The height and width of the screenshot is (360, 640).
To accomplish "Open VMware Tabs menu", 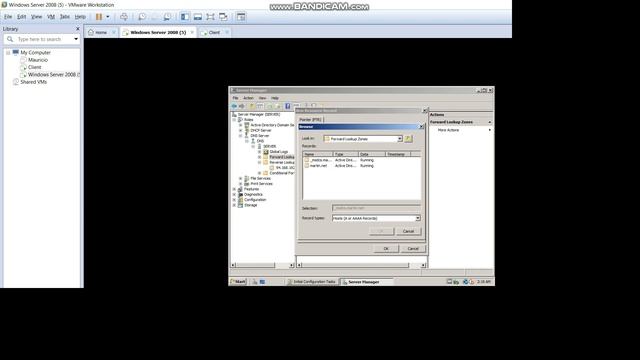I will tap(65, 17).
